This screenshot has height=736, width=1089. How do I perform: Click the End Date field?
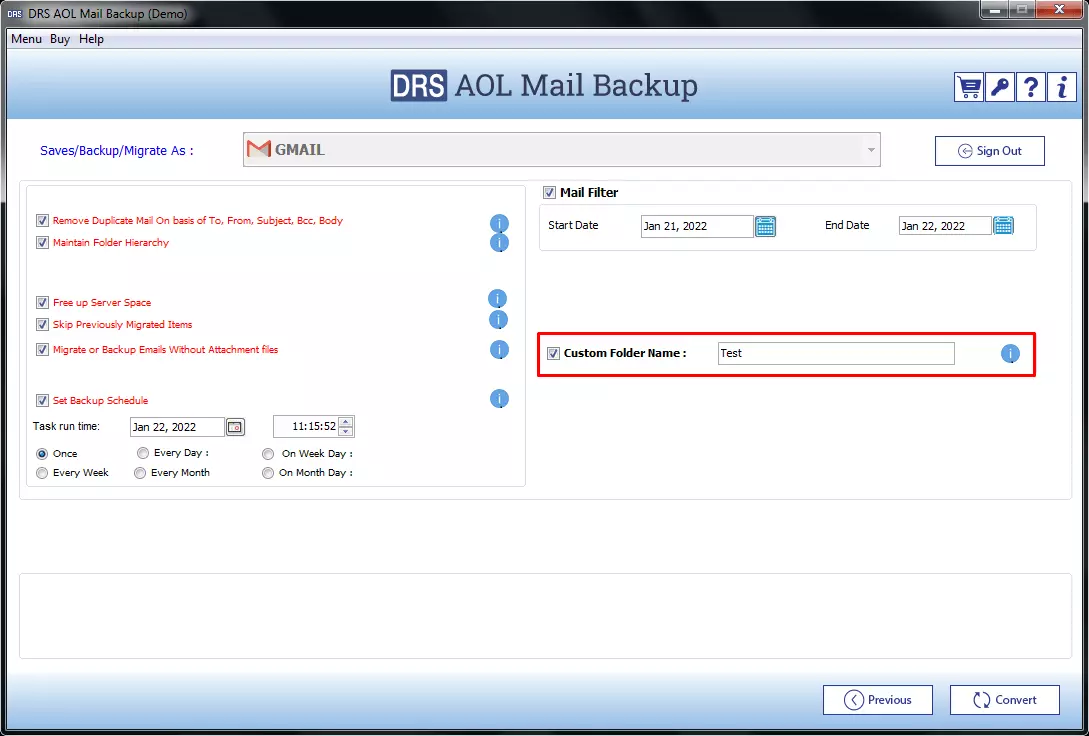945,226
